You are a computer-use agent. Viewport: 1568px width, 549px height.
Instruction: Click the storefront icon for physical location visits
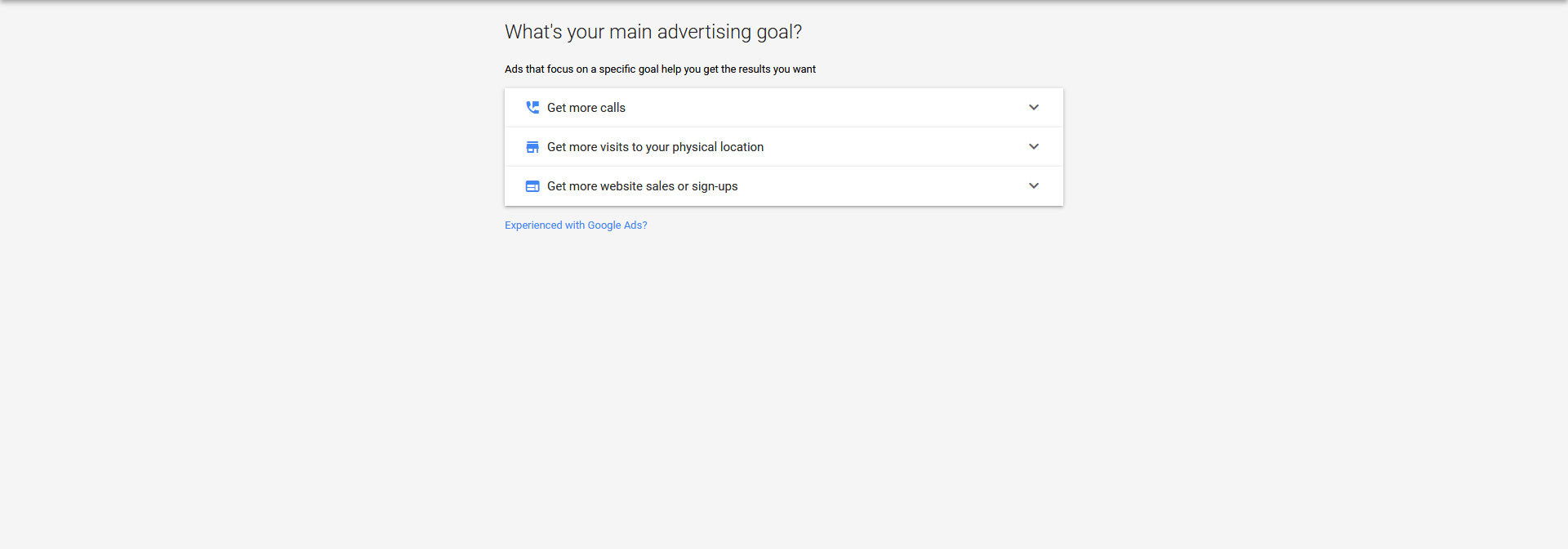pos(532,147)
